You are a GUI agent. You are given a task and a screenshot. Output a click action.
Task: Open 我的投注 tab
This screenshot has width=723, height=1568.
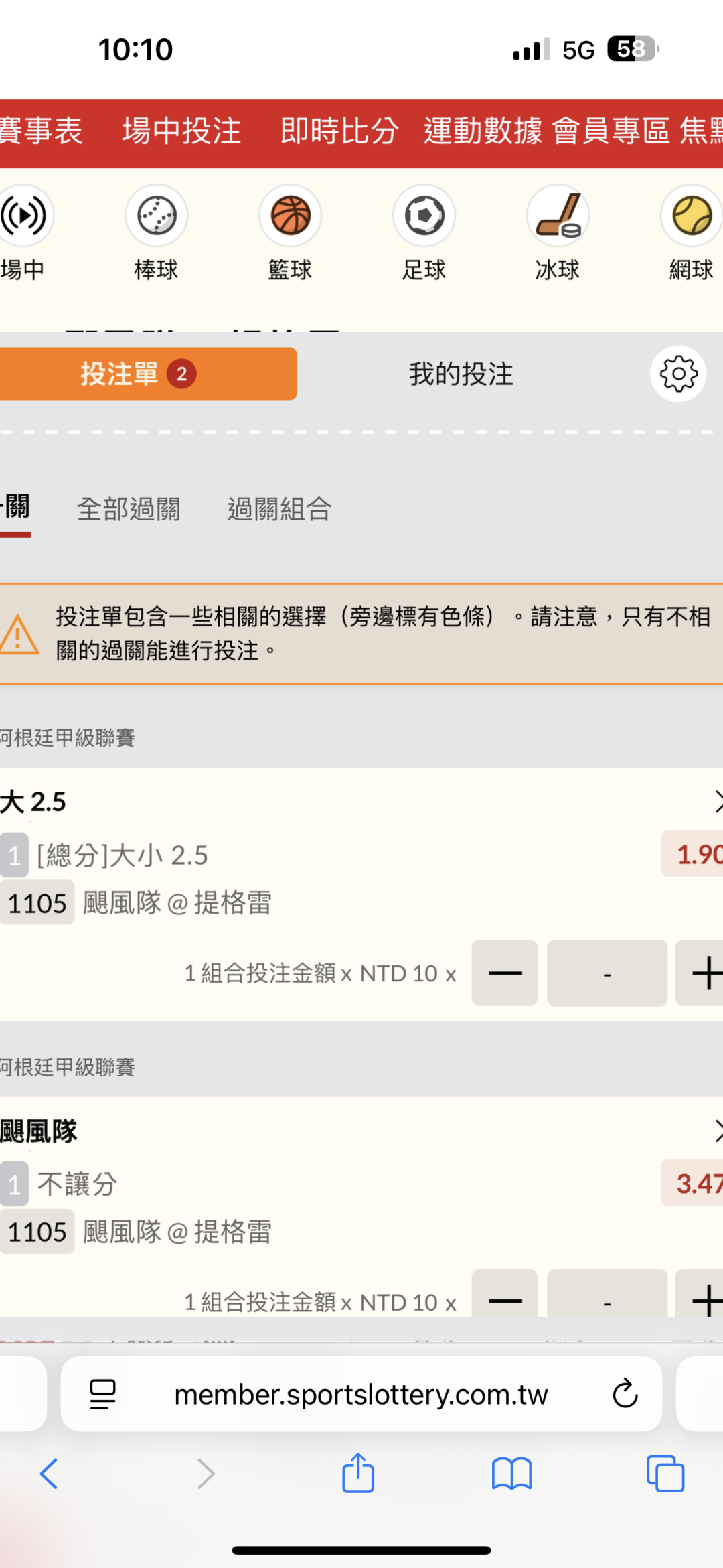(461, 374)
